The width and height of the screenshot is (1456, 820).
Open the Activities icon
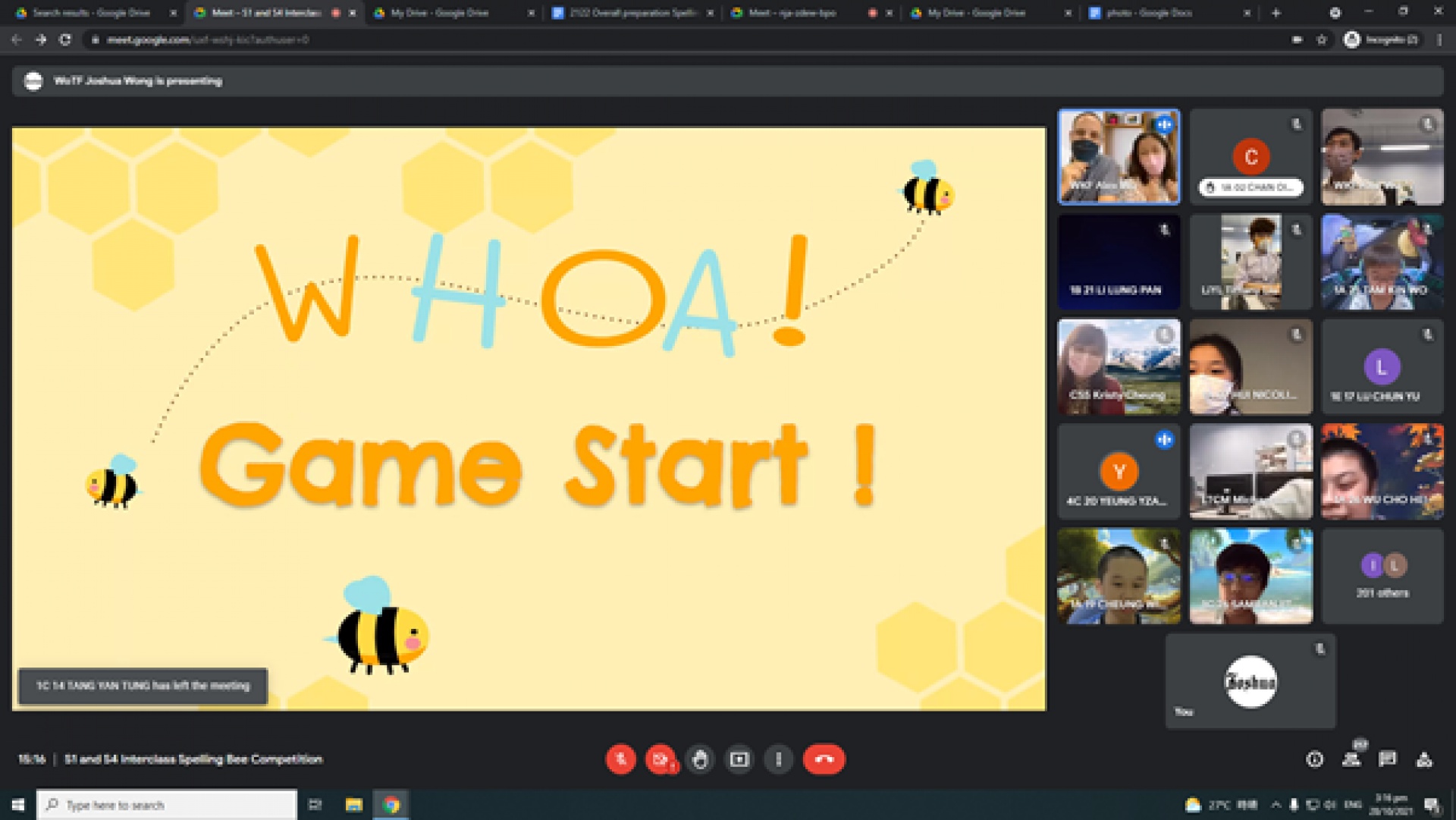point(1424,759)
